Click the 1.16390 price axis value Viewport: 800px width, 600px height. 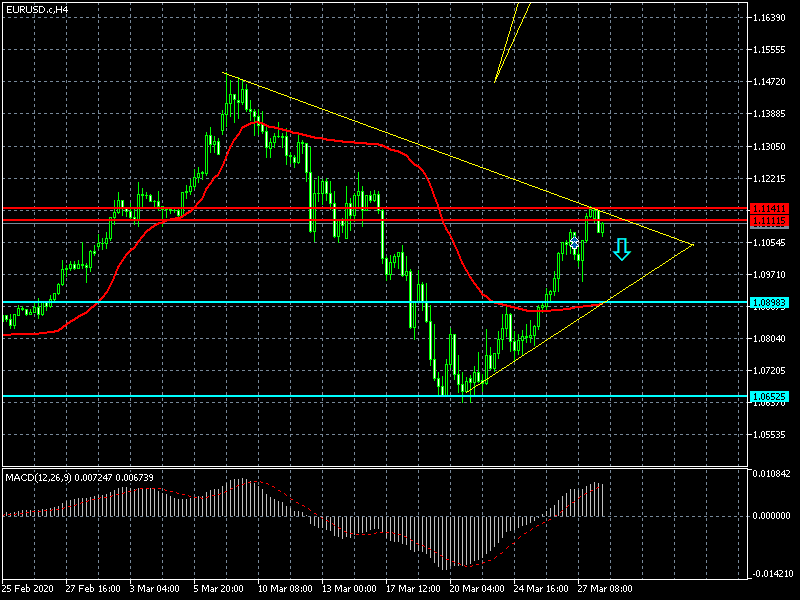coord(769,18)
